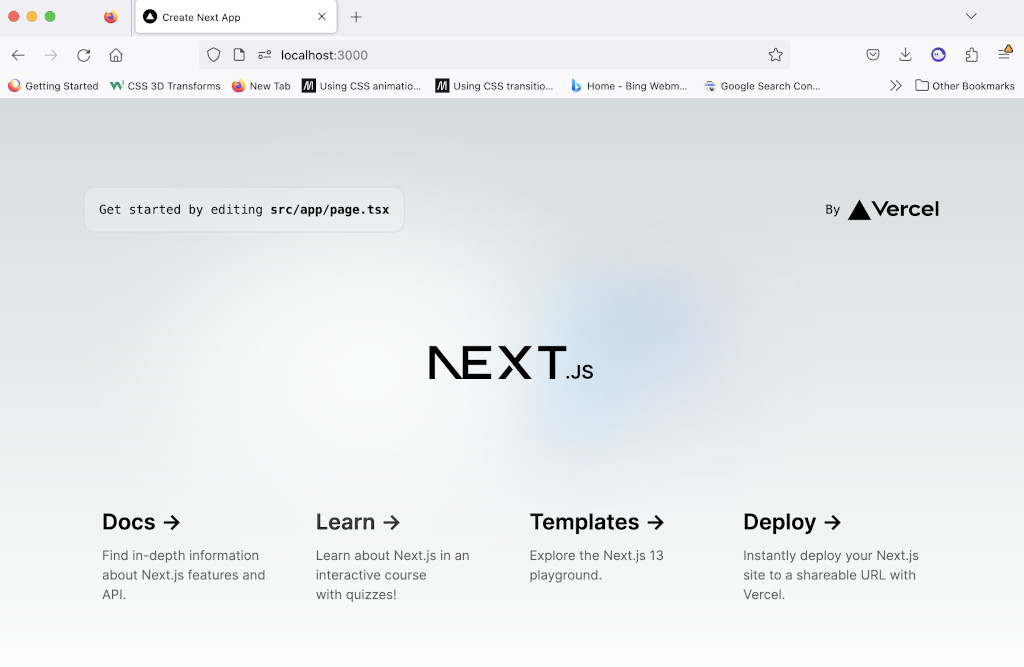Close the window with red button
1024x667 pixels.
coord(13,16)
